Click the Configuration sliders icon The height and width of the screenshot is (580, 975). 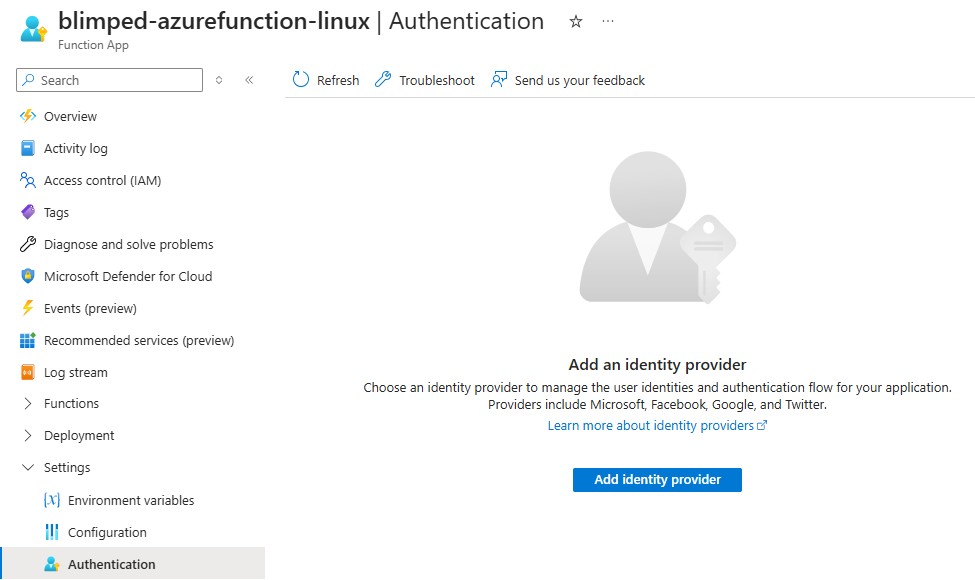tap(52, 532)
